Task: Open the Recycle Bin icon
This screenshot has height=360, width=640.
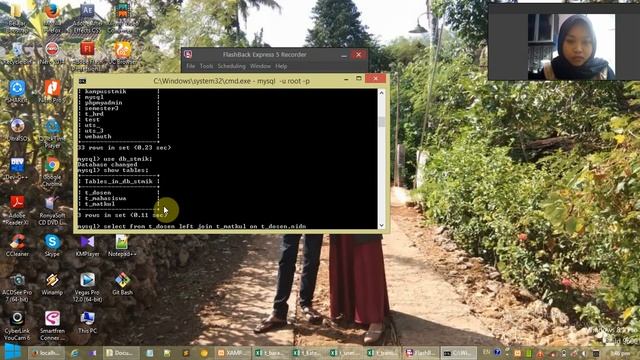Action: [x=17, y=54]
